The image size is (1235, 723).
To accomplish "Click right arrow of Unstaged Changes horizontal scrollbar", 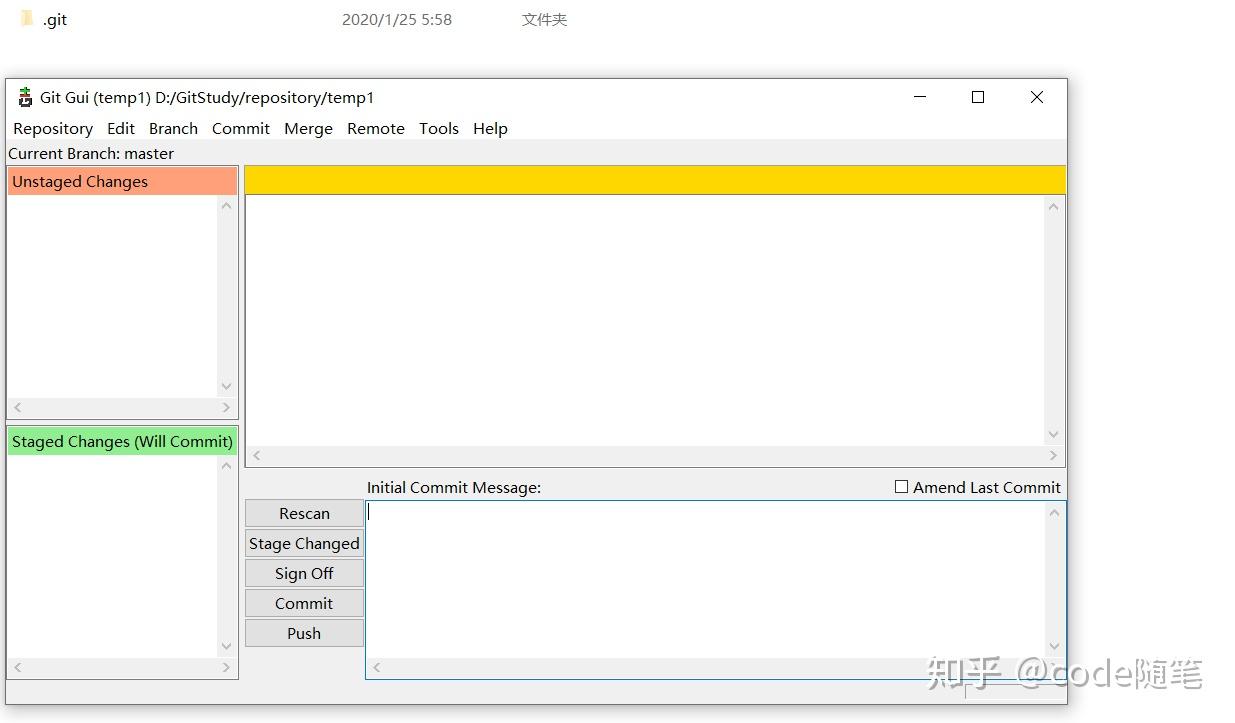I will [x=226, y=407].
